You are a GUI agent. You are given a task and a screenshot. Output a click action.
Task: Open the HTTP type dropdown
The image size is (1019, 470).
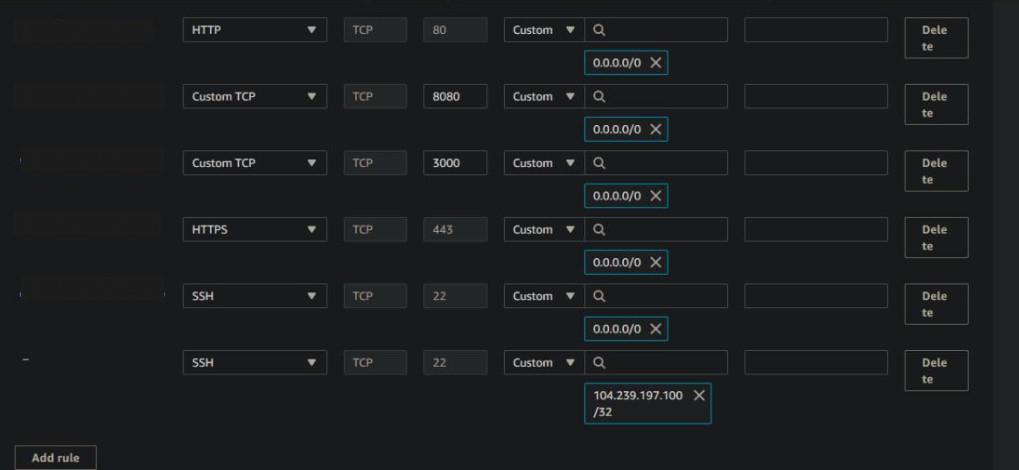[254, 30]
